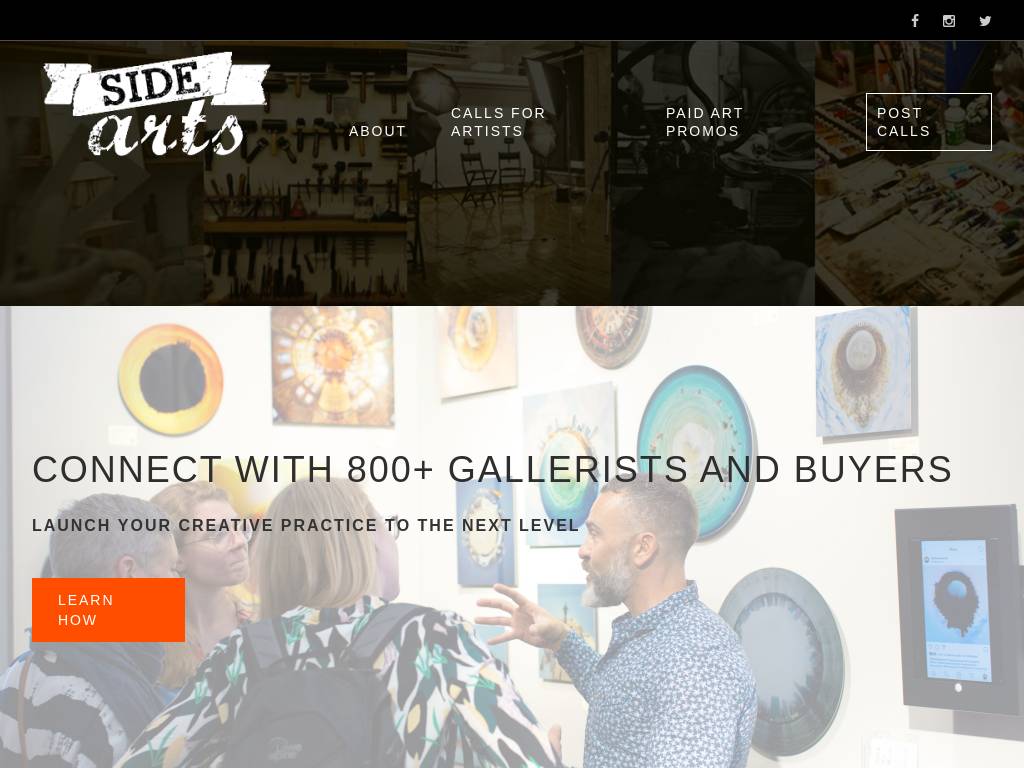Click the Launch Your Creative Practice subheading
Screen dimensions: 1024x768
pos(306,525)
